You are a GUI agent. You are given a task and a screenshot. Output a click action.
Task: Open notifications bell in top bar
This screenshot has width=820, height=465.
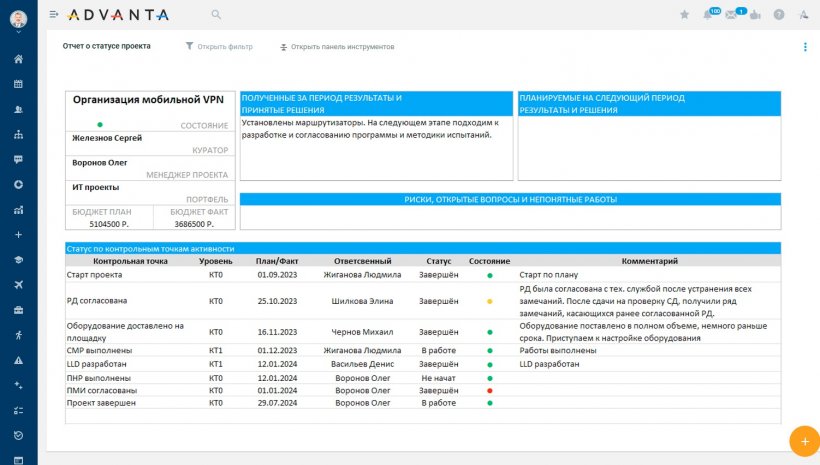(709, 15)
